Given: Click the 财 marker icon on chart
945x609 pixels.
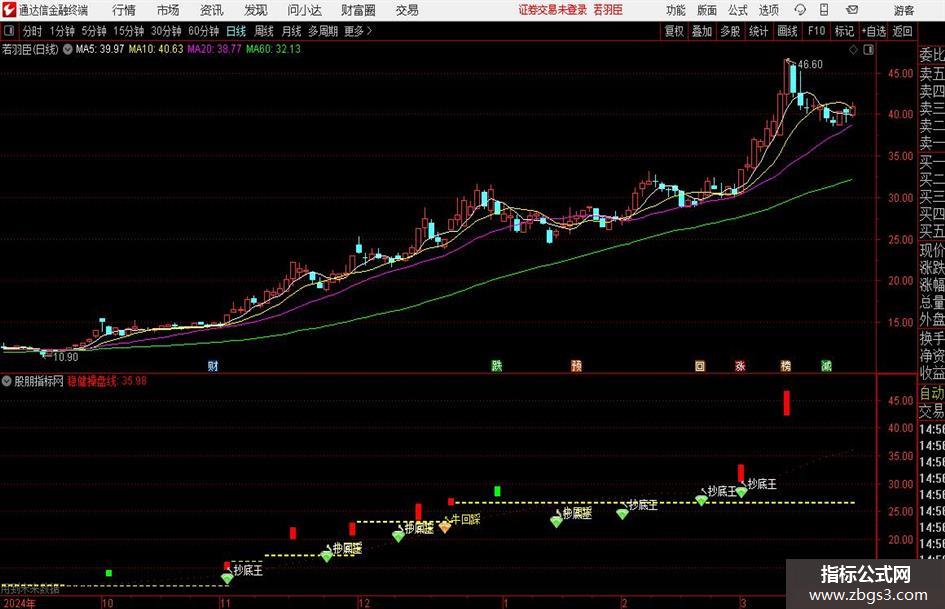Looking at the screenshot, I should (213, 366).
